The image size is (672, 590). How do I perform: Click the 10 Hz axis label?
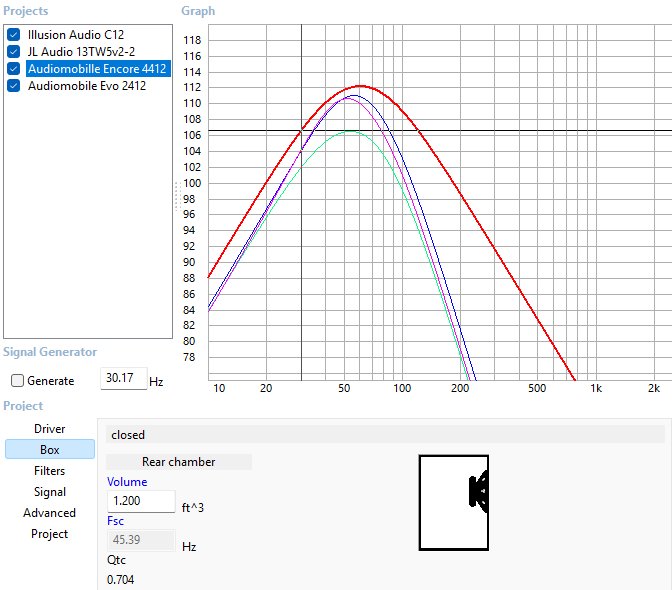pyautogui.click(x=219, y=388)
